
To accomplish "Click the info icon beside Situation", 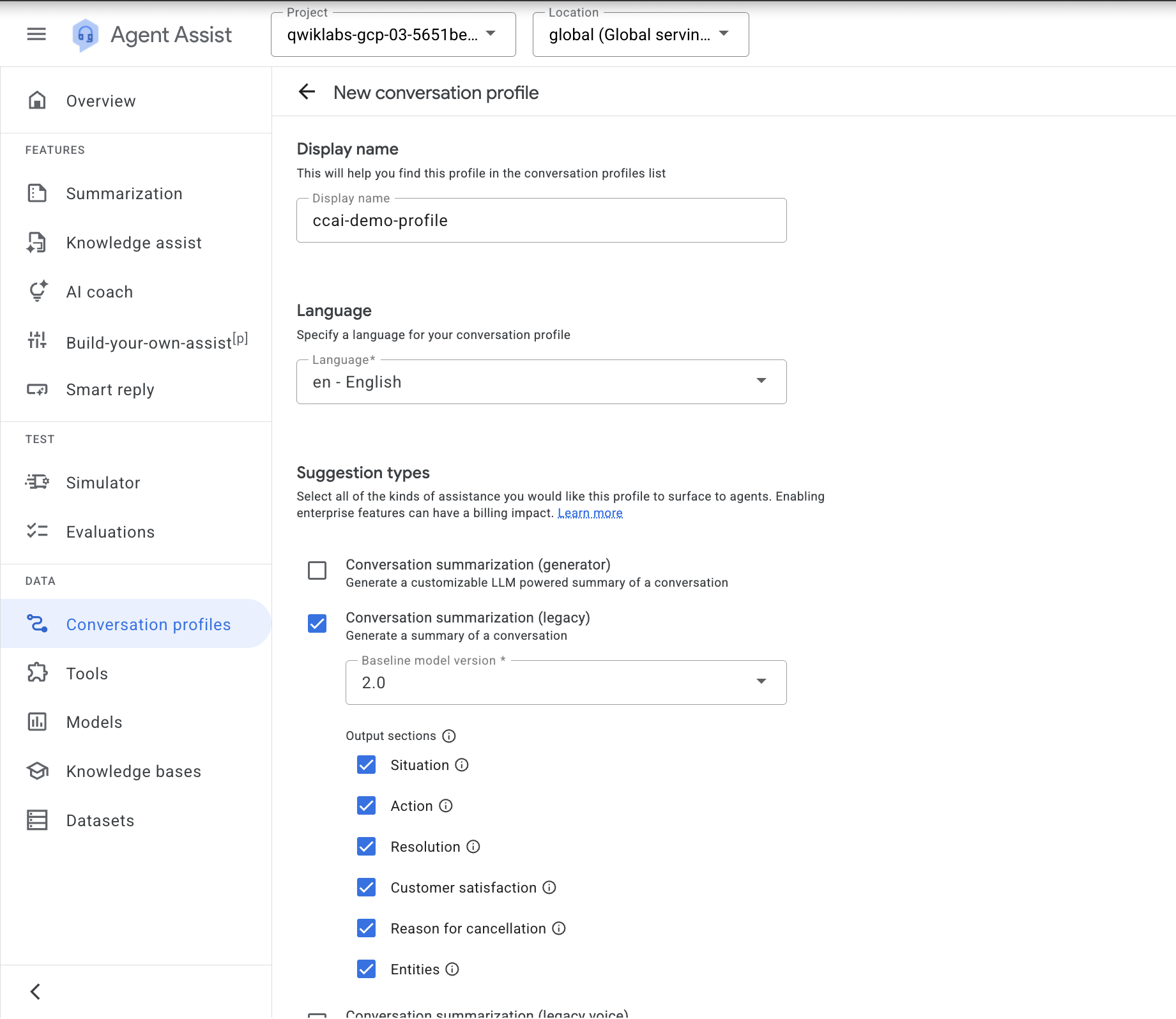I will tap(462, 765).
